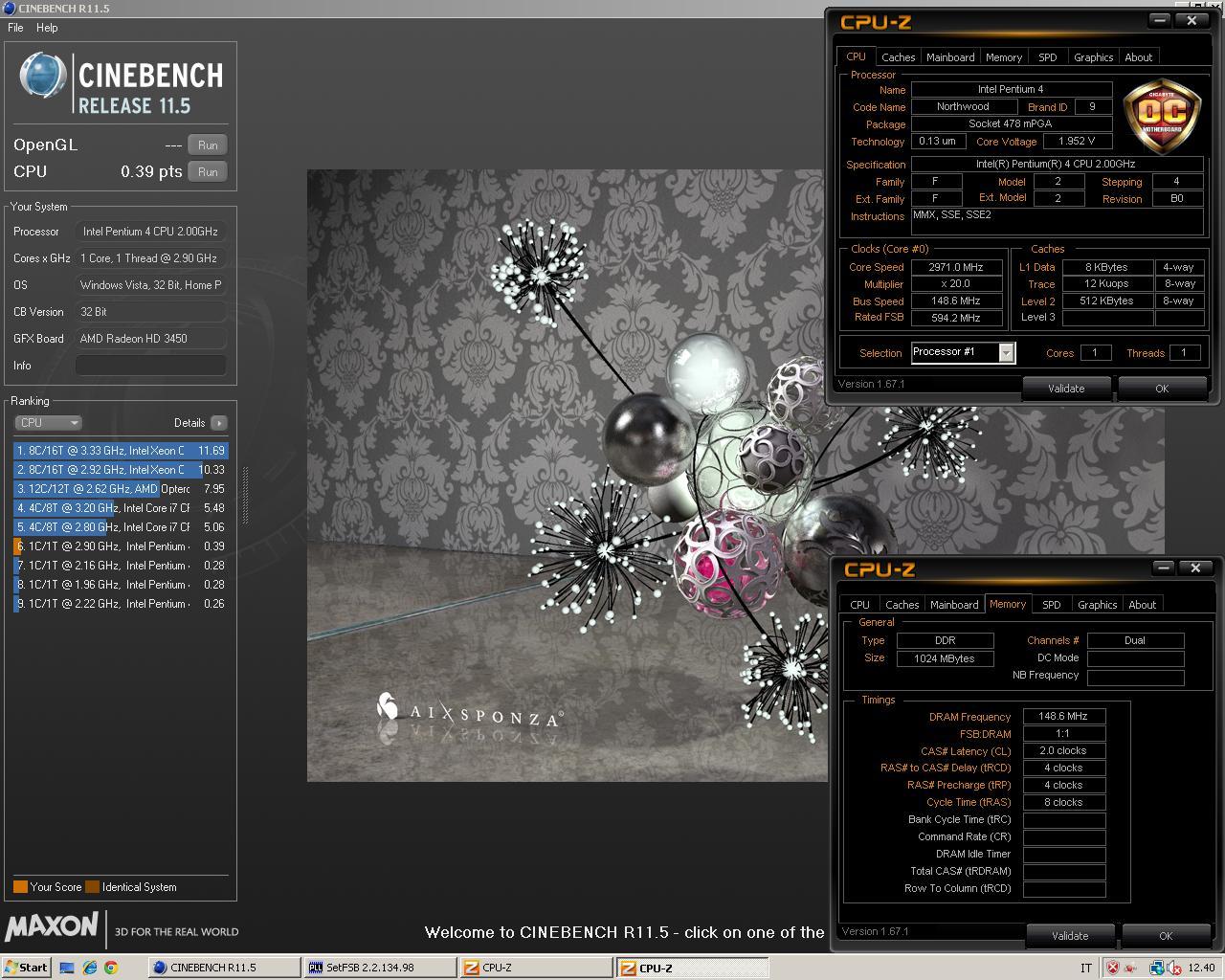Select ranking entry 8C/16T @ 2.92 GHz
The image size is (1225, 980).
[121, 470]
